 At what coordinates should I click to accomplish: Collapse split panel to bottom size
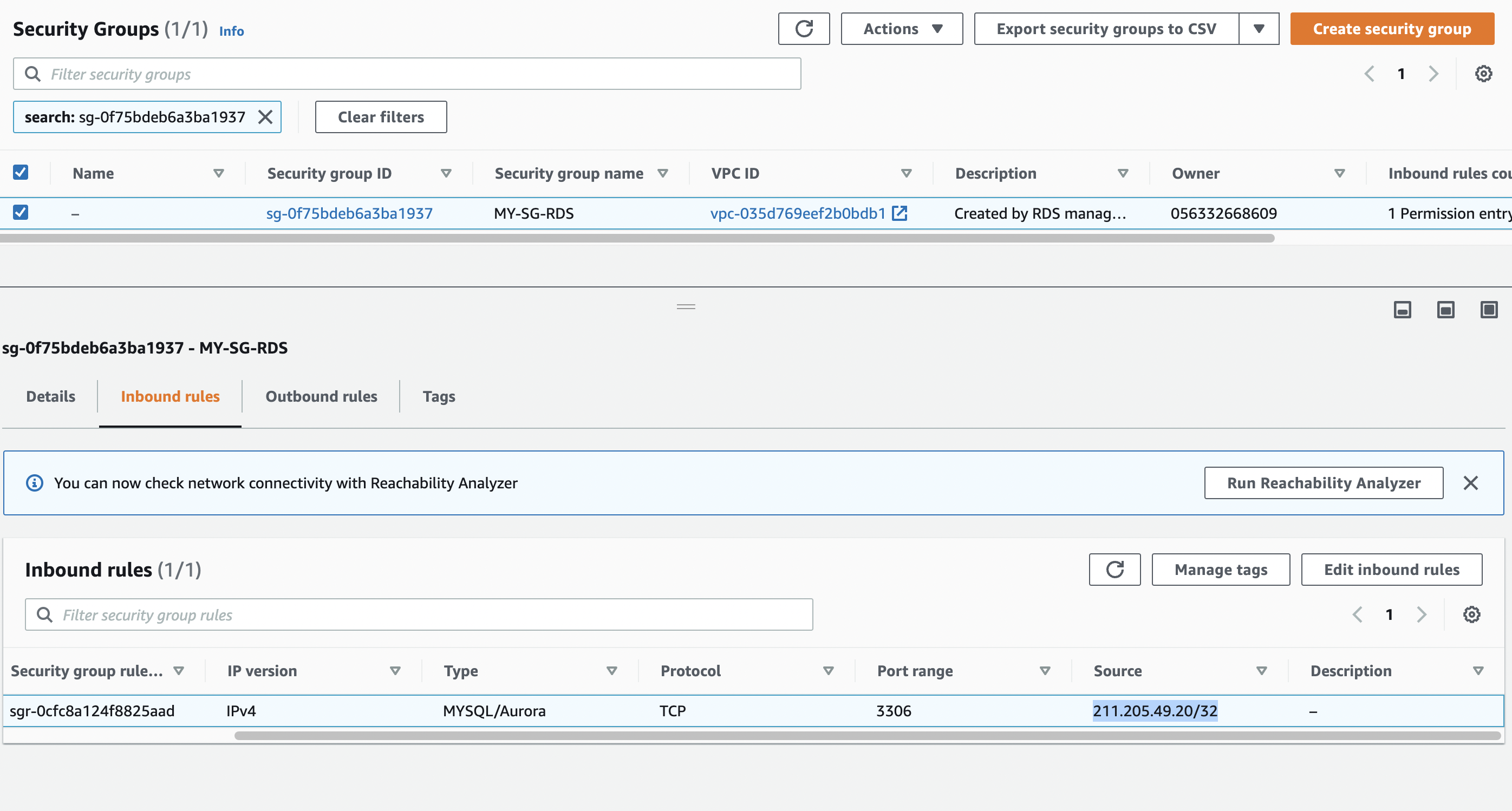[1402, 309]
